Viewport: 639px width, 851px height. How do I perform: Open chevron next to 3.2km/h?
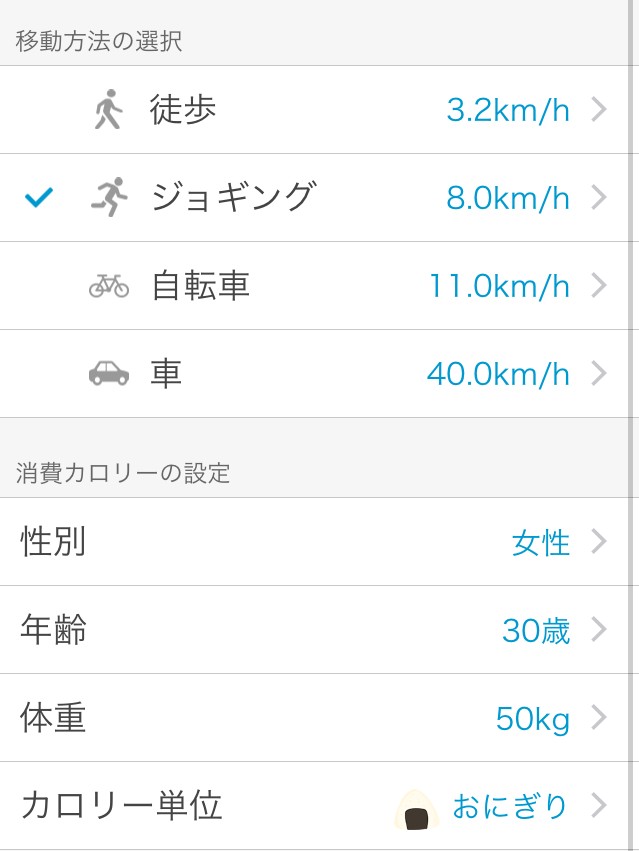pos(599,110)
